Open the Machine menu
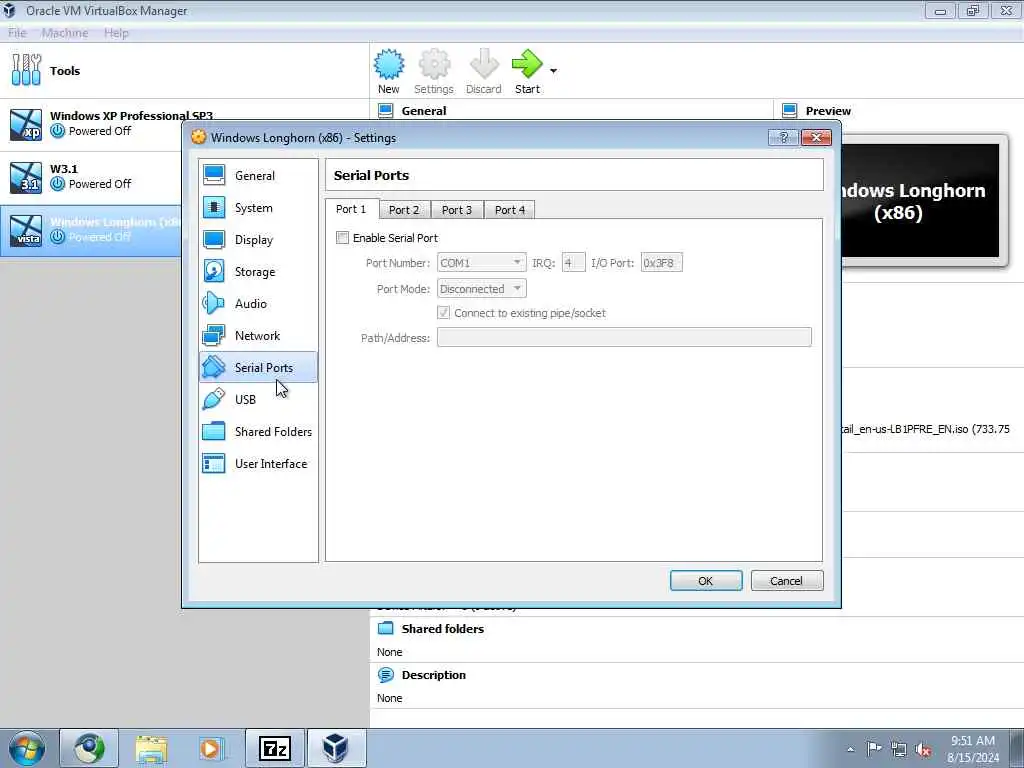The height and width of the screenshot is (768, 1024). click(65, 33)
